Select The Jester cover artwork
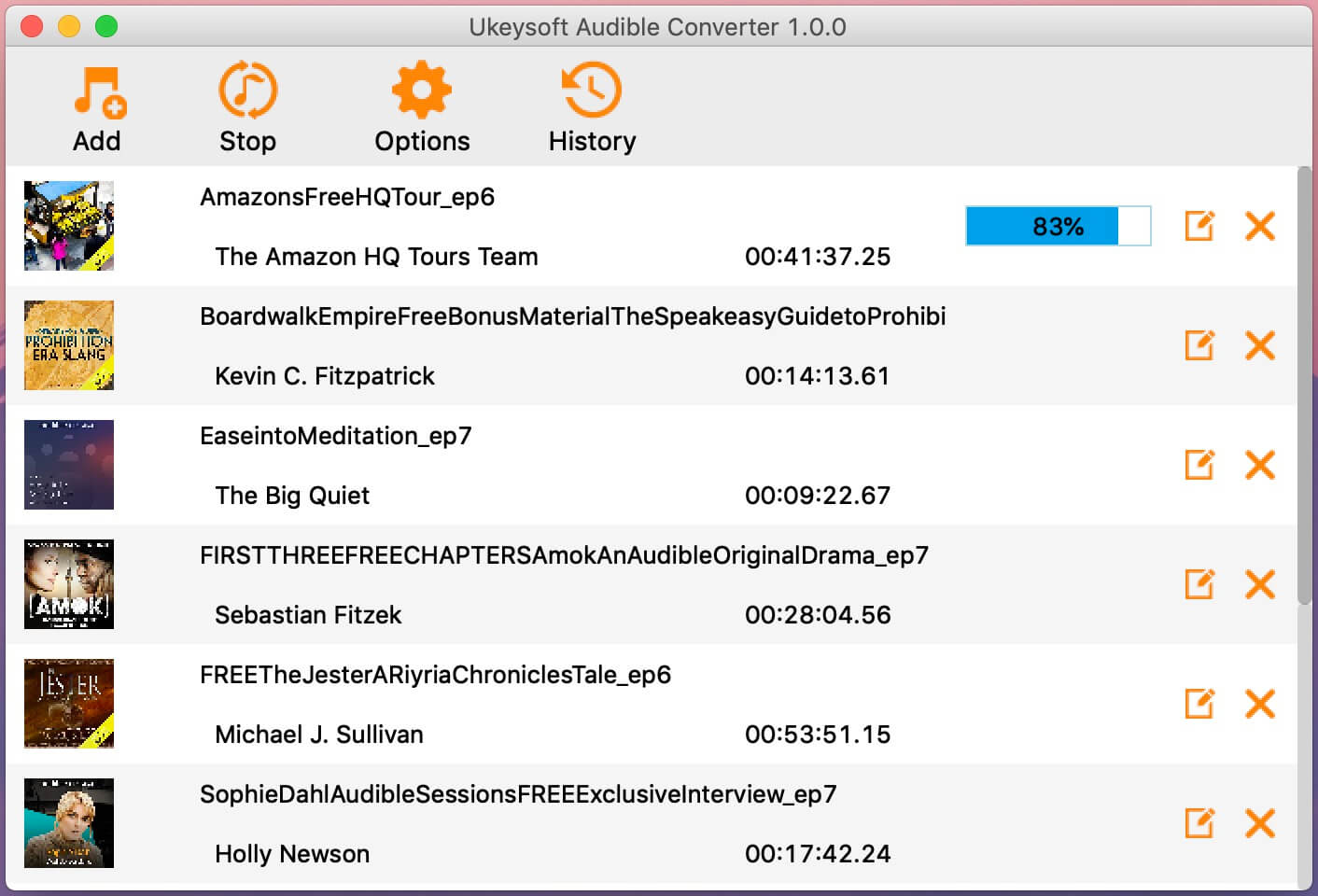Image resolution: width=1318 pixels, height=896 pixels. coord(68,704)
